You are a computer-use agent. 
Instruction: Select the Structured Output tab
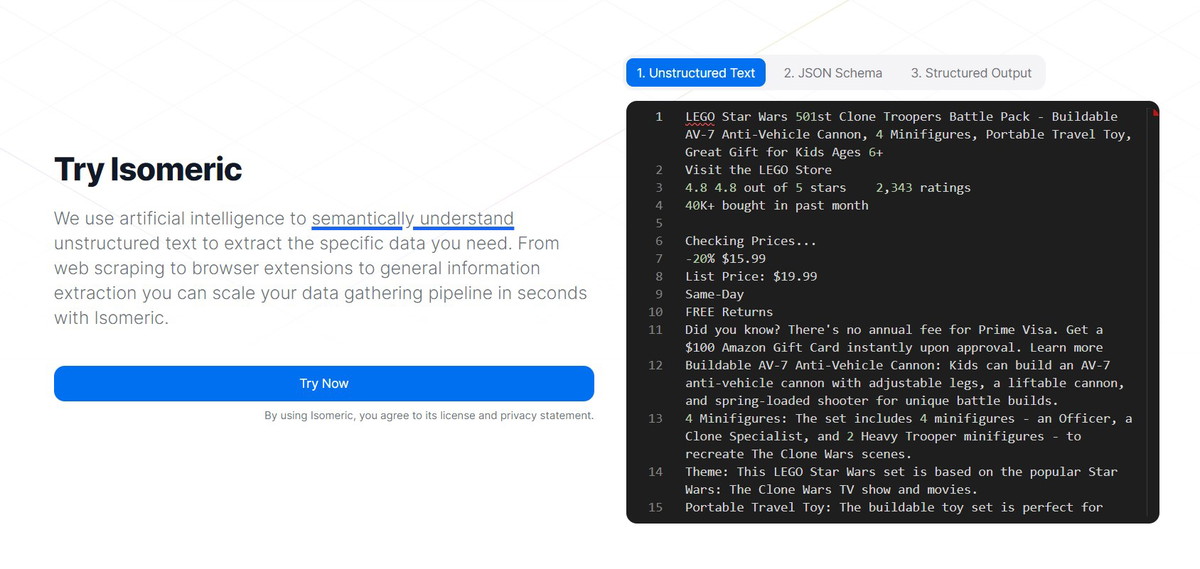[x=970, y=73]
